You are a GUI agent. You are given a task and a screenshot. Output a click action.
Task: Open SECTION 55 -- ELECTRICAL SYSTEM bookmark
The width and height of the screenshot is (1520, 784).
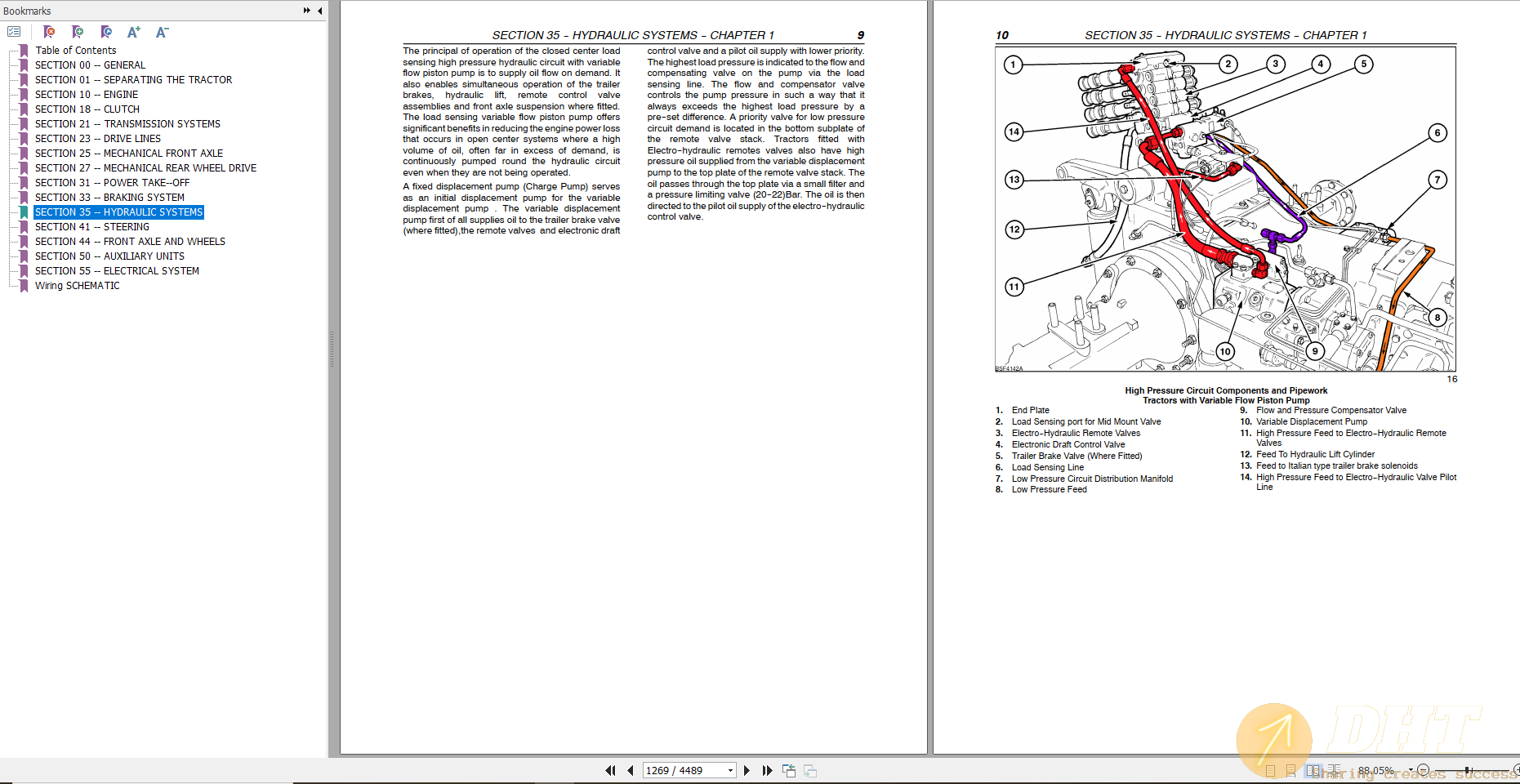click(x=117, y=271)
